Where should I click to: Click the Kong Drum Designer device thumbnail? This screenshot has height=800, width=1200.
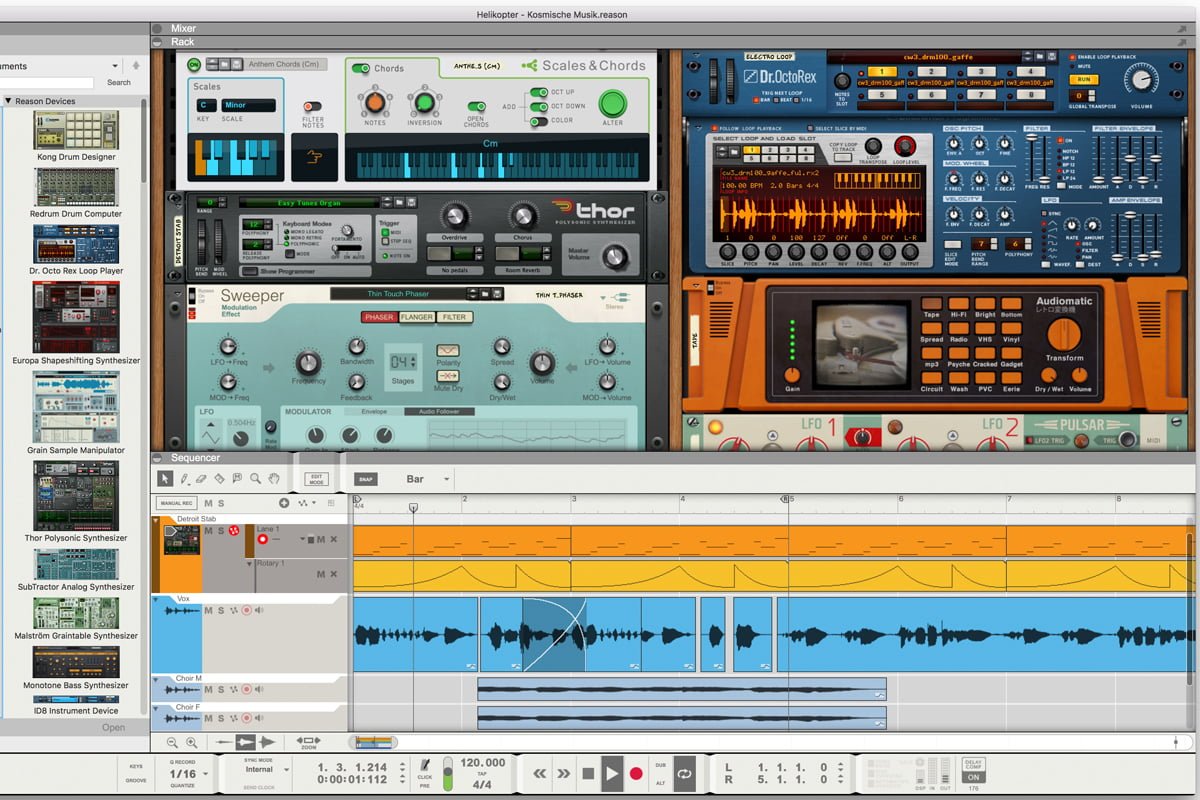tap(76, 130)
